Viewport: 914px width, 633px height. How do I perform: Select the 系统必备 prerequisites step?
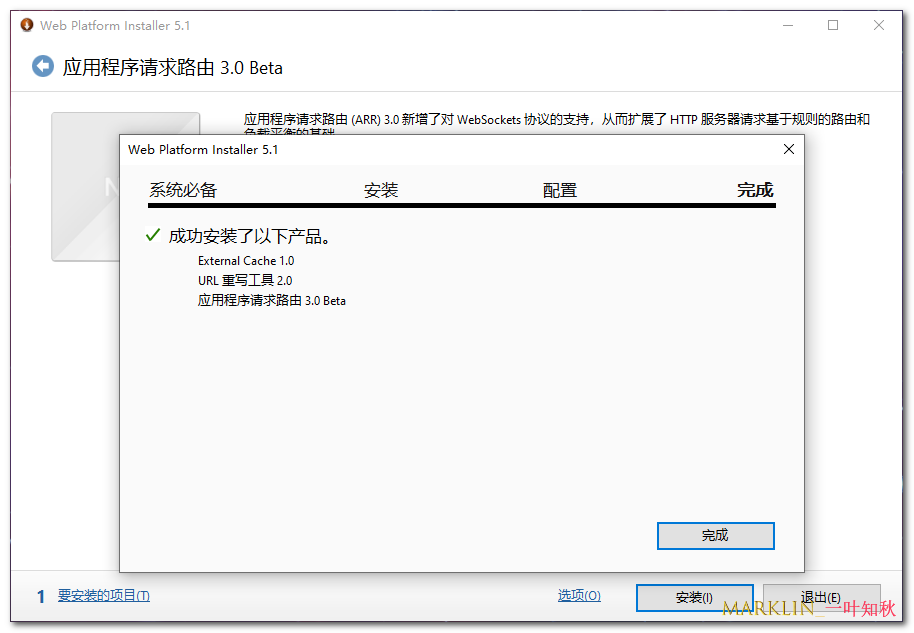tap(183, 190)
